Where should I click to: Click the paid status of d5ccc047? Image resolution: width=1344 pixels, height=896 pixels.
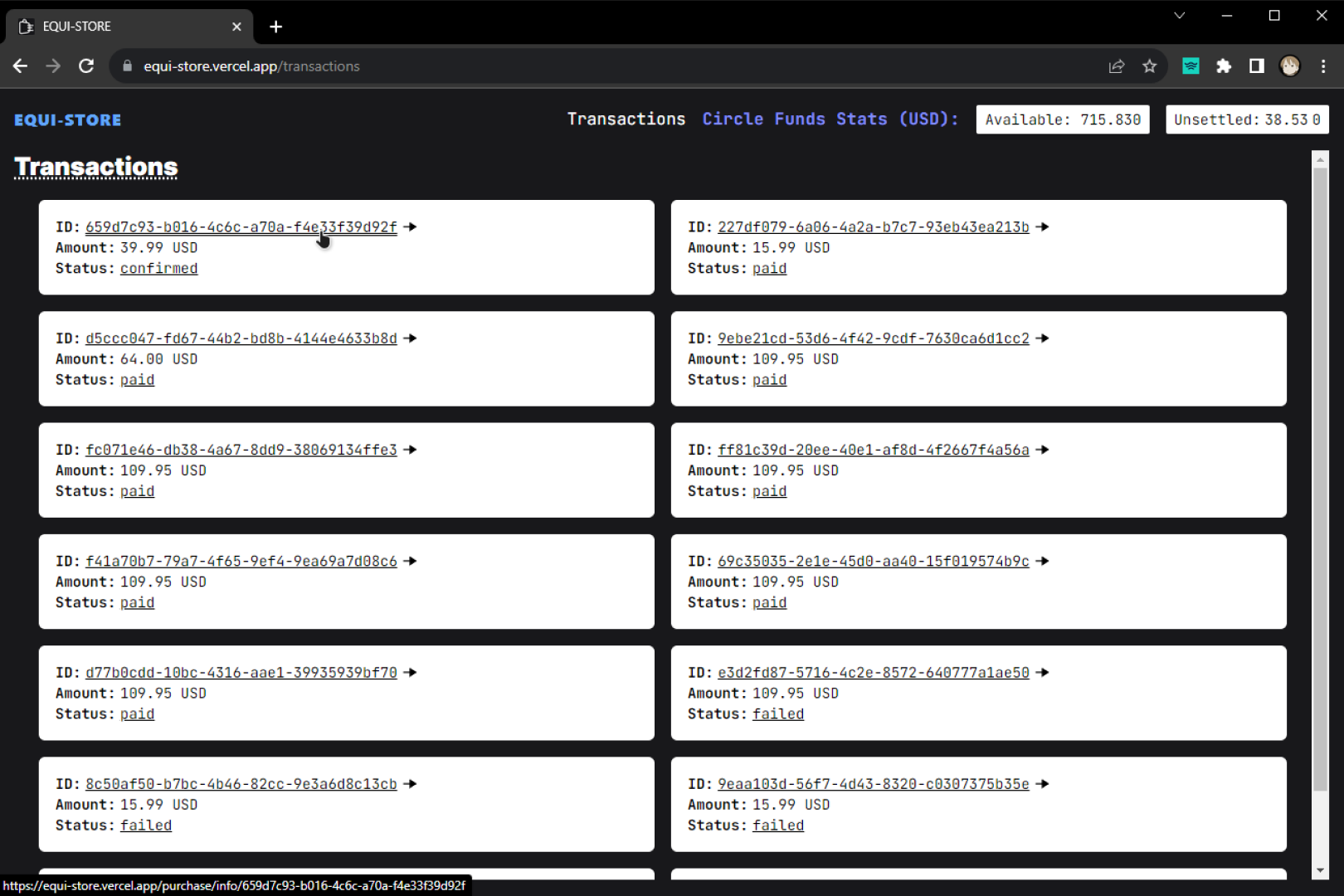(138, 380)
